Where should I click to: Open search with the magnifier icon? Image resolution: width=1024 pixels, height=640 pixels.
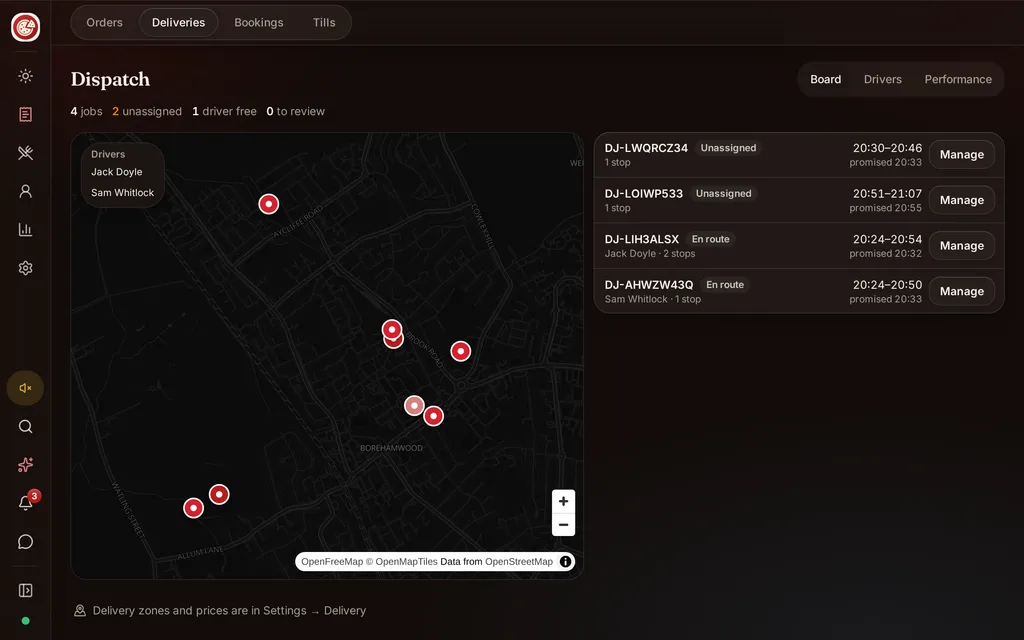point(25,426)
